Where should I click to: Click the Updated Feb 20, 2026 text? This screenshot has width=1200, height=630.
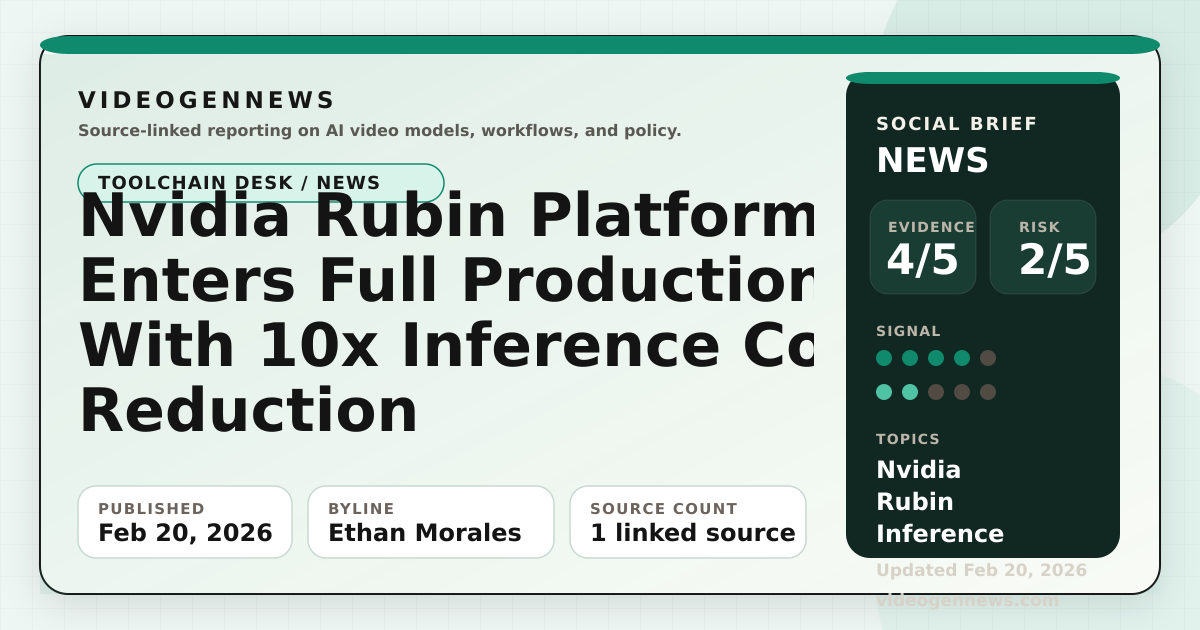coord(981,570)
